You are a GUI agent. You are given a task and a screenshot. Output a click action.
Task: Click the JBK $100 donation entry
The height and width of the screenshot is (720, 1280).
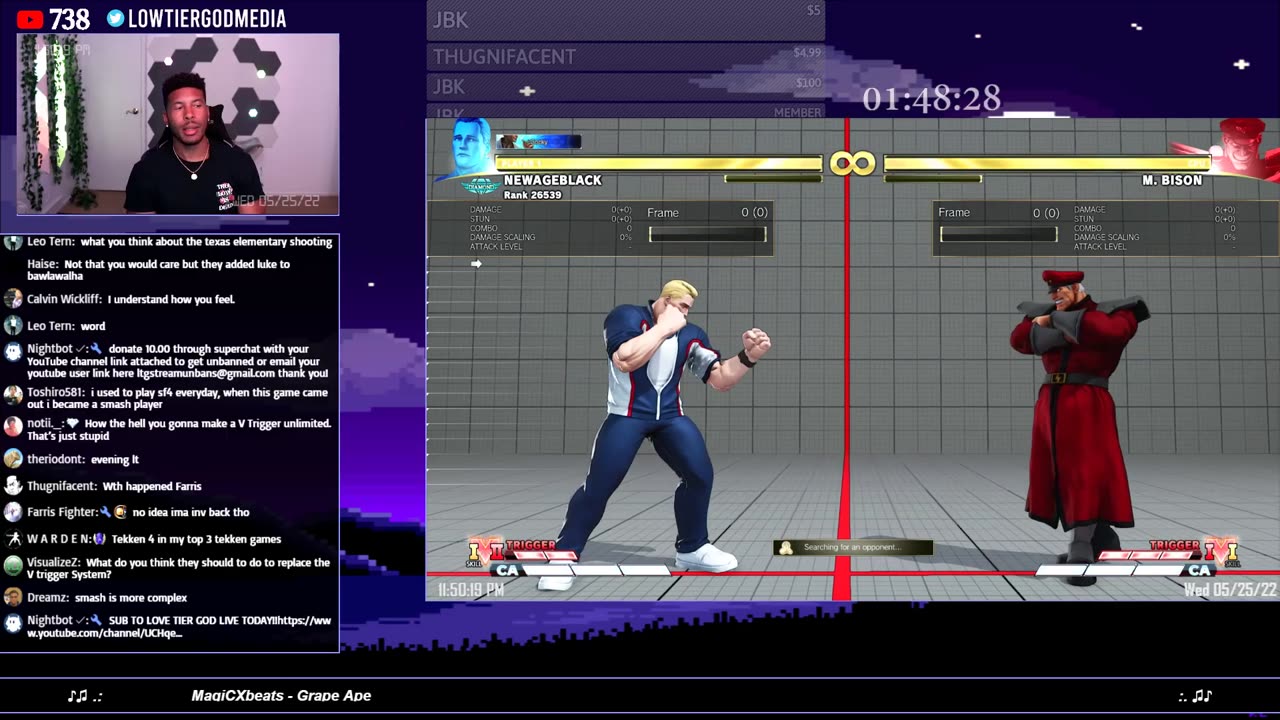click(626, 87)
